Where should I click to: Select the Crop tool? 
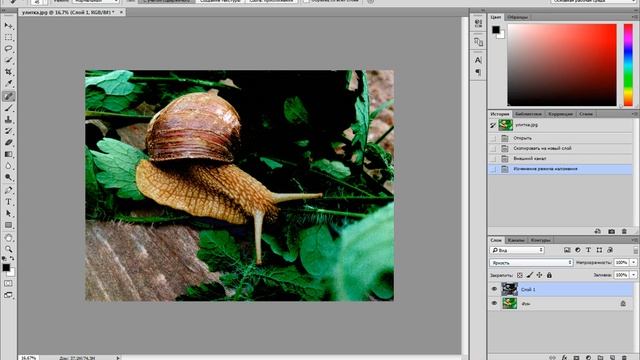click(x=8, y=72)
